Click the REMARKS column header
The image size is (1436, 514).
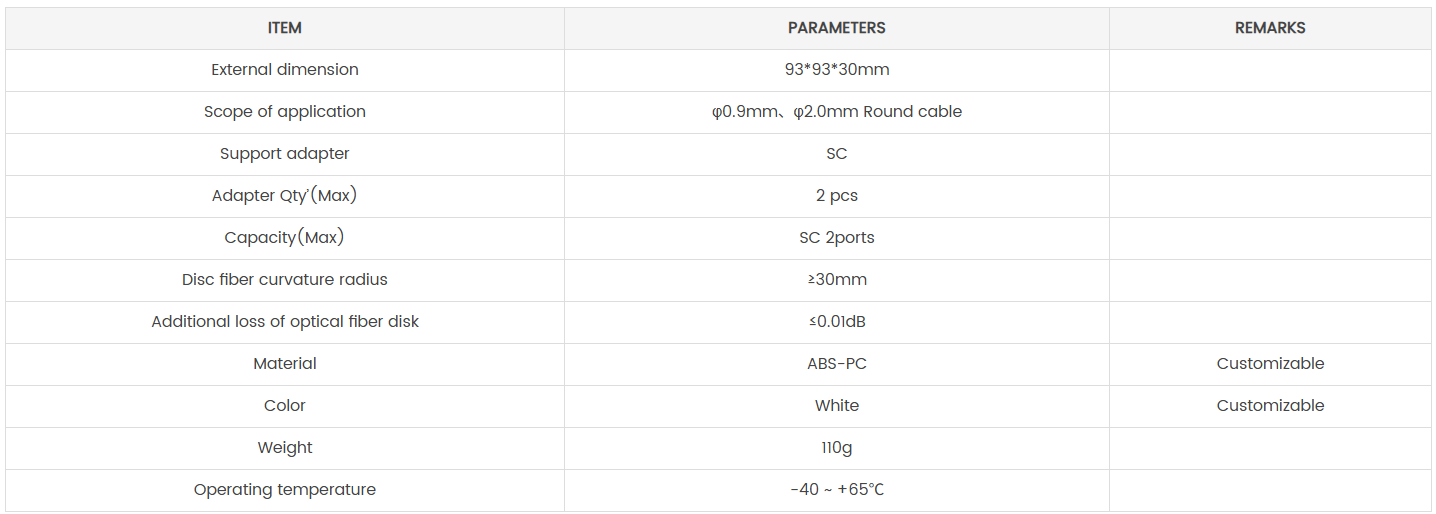1270,28
